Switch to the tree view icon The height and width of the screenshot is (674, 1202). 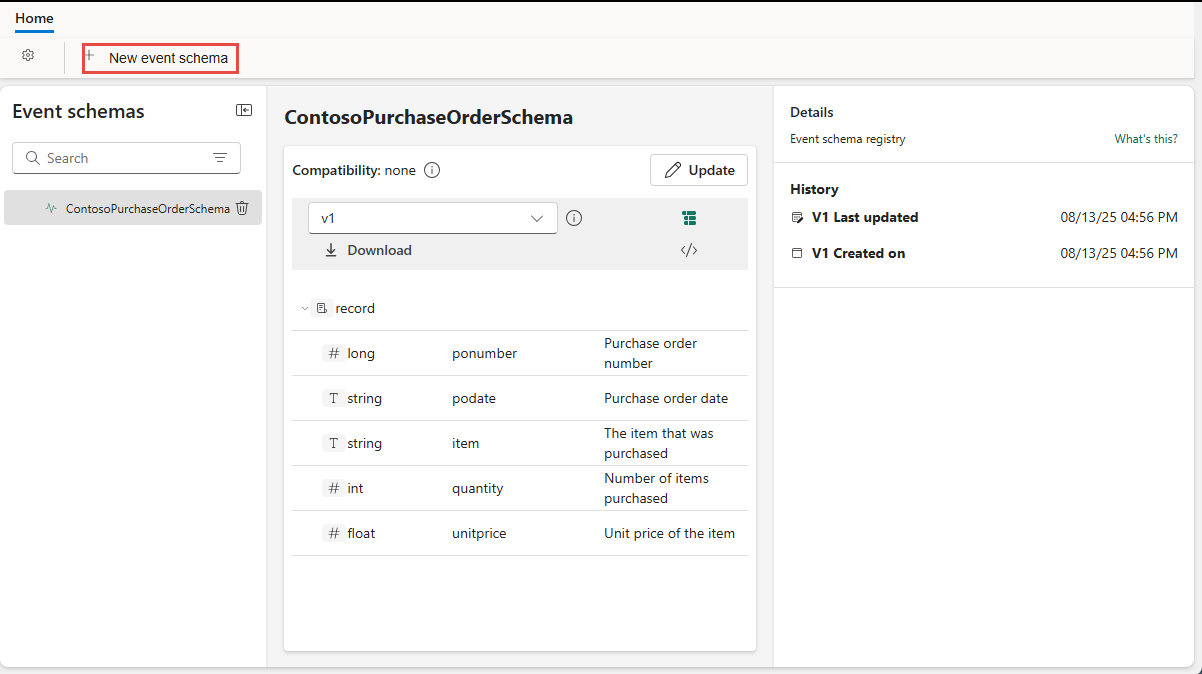click(689, 218)
